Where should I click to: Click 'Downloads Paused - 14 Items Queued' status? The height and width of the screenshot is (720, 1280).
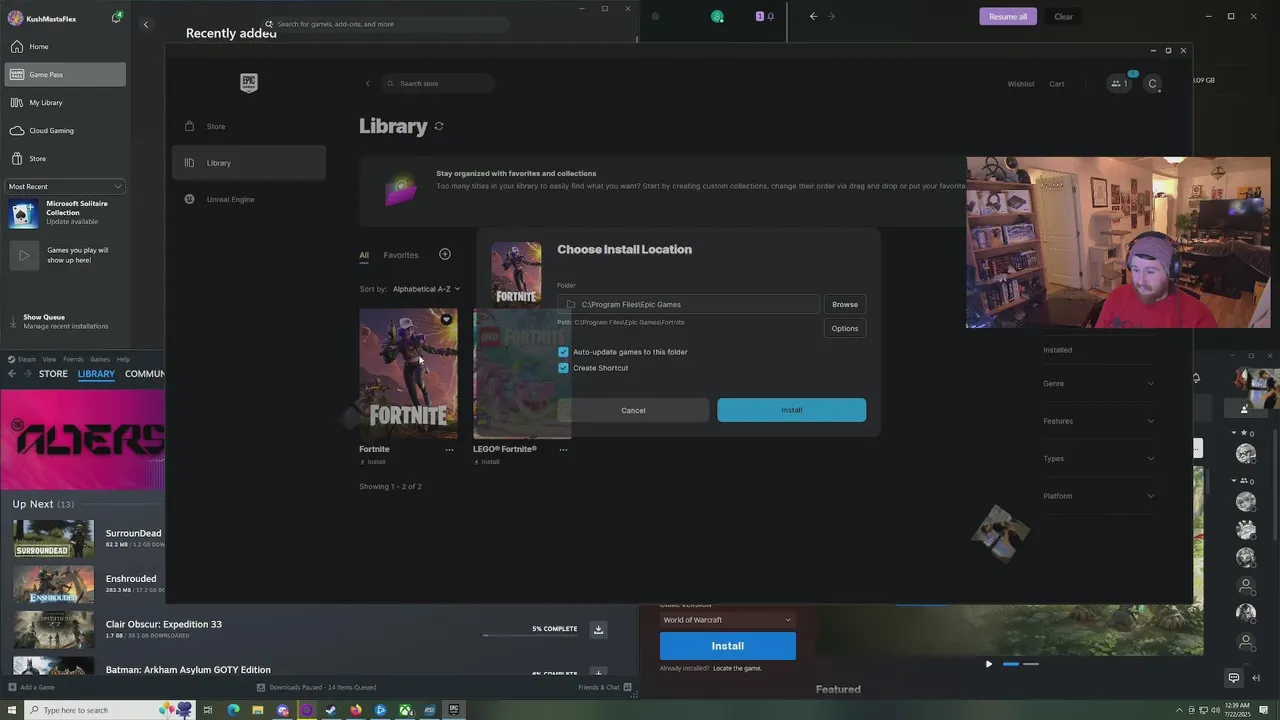(x=317, y=687)
